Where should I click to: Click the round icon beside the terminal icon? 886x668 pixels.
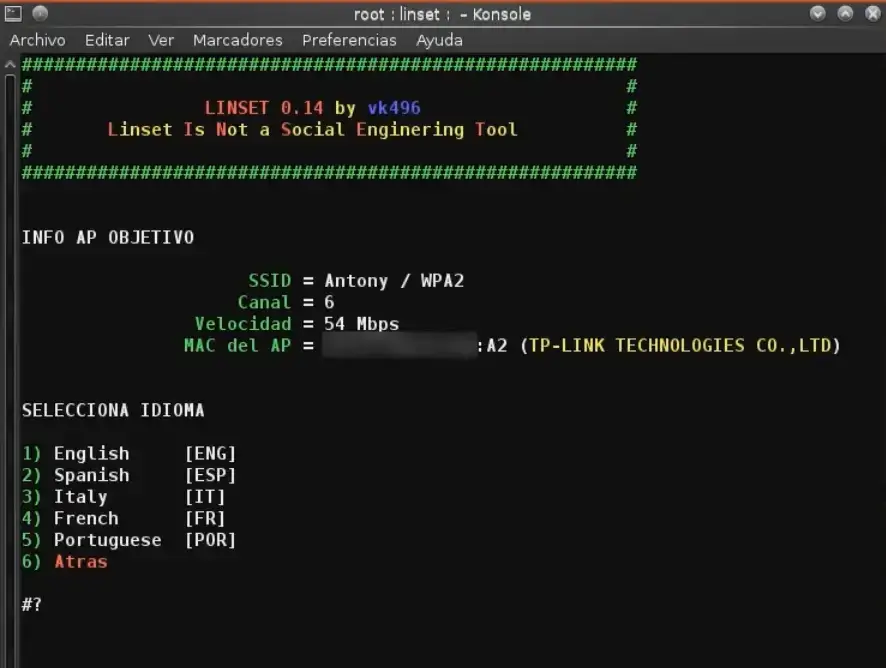[38, 14]
